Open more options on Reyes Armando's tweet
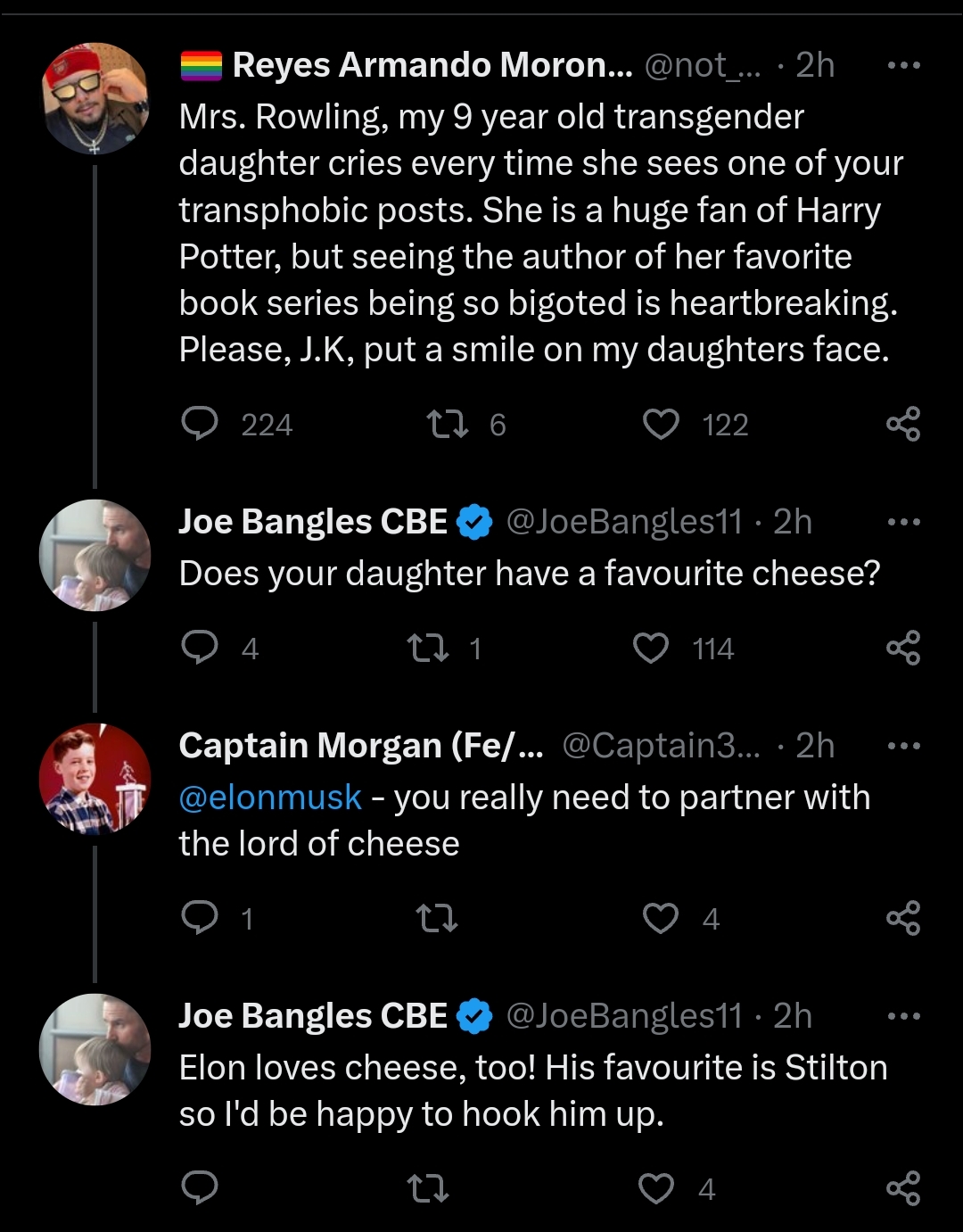The height and width of the screenshot is (1232, 963). (x=903, y=65)
